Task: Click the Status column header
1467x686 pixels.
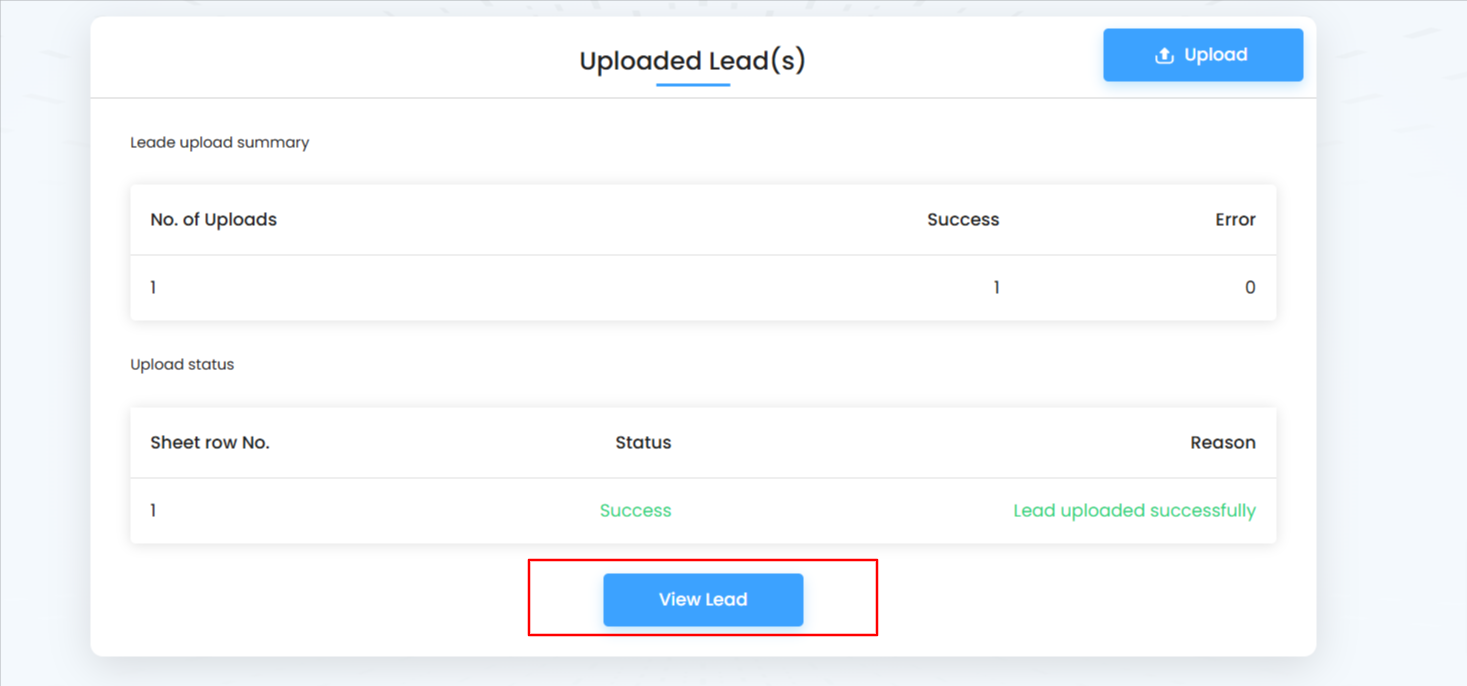Action: click(643, 443)
